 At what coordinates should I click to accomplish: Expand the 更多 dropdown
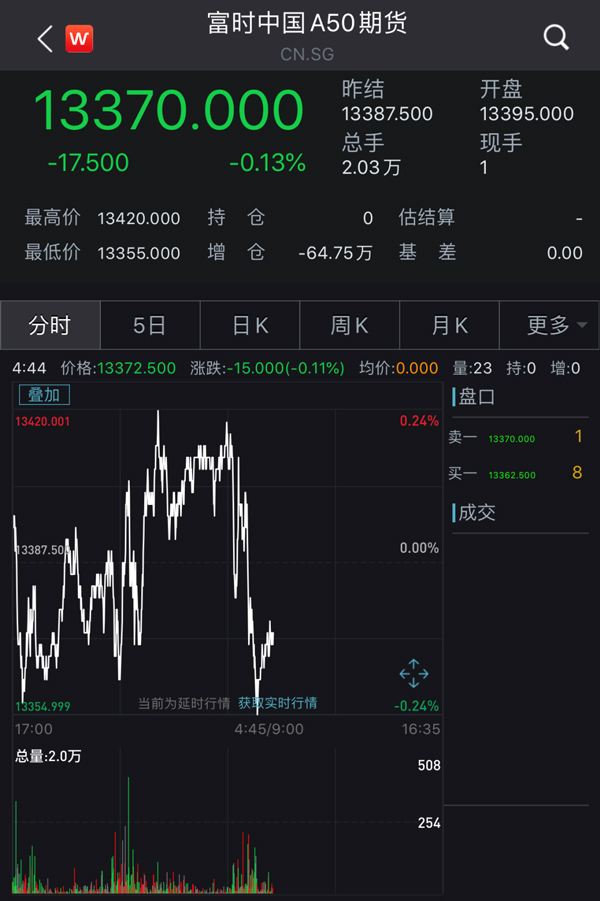coord(549,325)
